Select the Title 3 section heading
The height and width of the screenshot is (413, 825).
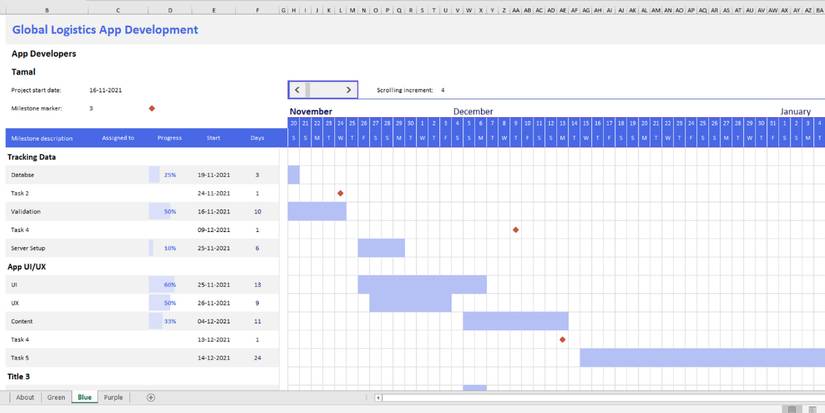18,377
